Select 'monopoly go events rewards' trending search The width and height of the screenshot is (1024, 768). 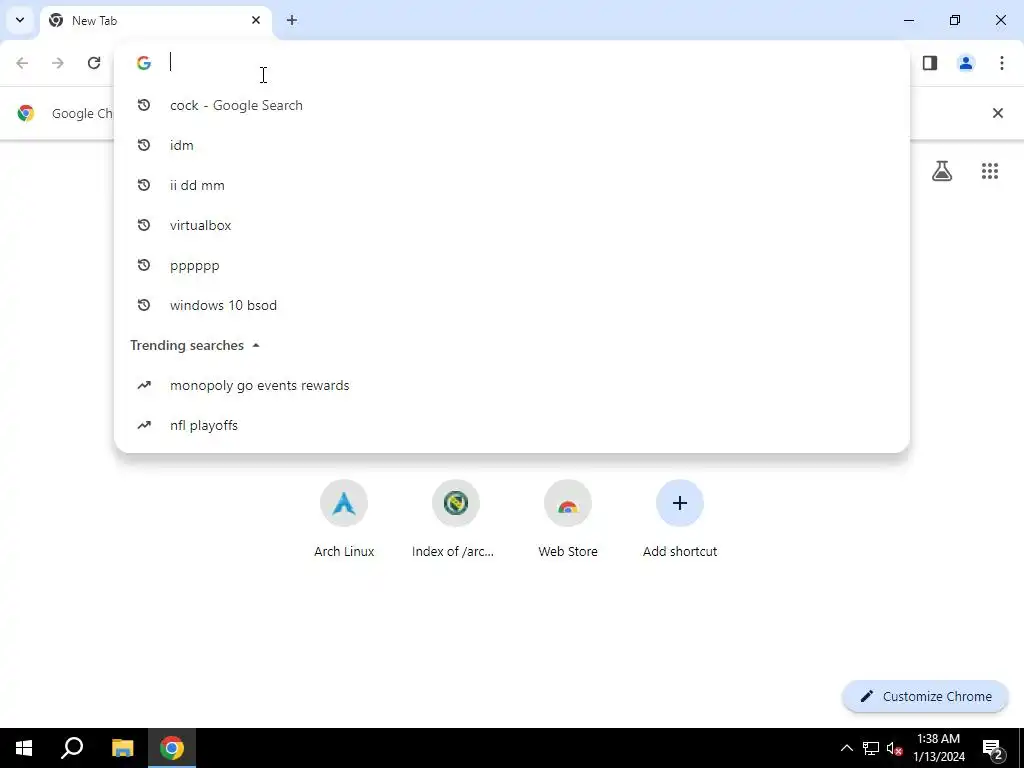click(x=511, y=385)
